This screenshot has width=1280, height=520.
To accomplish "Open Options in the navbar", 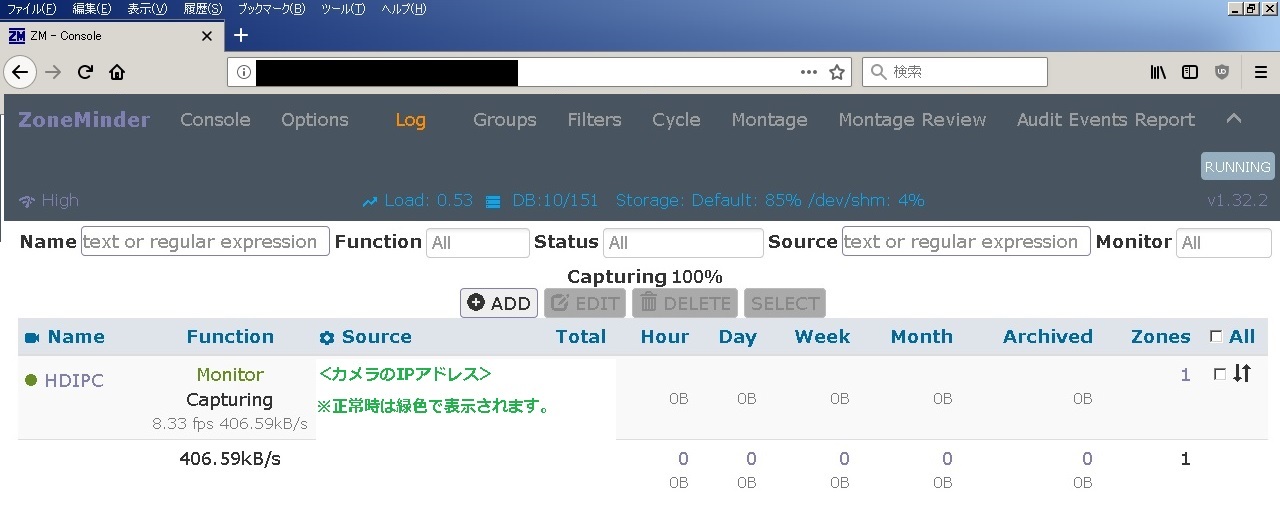I will (x=315, y=119).
